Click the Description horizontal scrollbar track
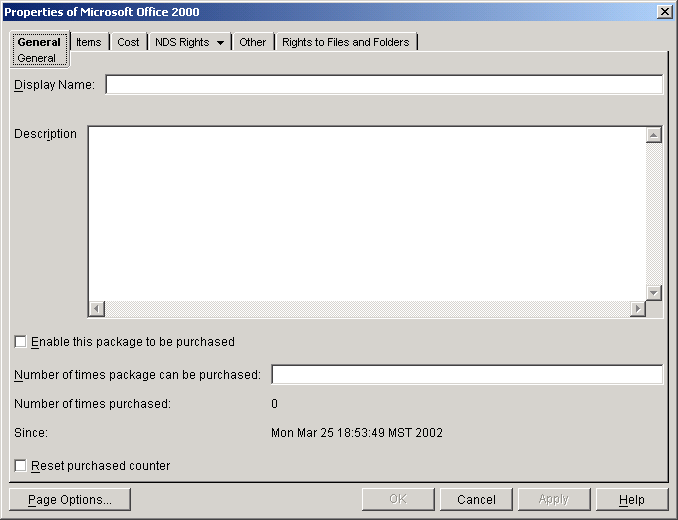Viewport: 678px width, 520px height. click(x=367, y=309)
